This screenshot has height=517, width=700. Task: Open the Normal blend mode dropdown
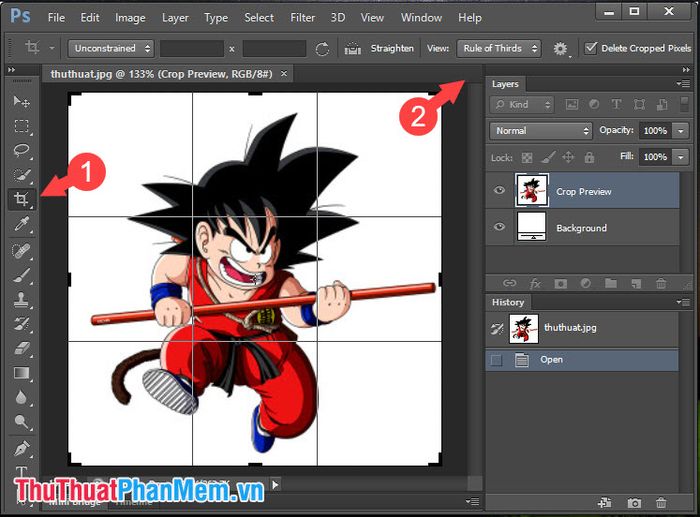pos(541,131)
